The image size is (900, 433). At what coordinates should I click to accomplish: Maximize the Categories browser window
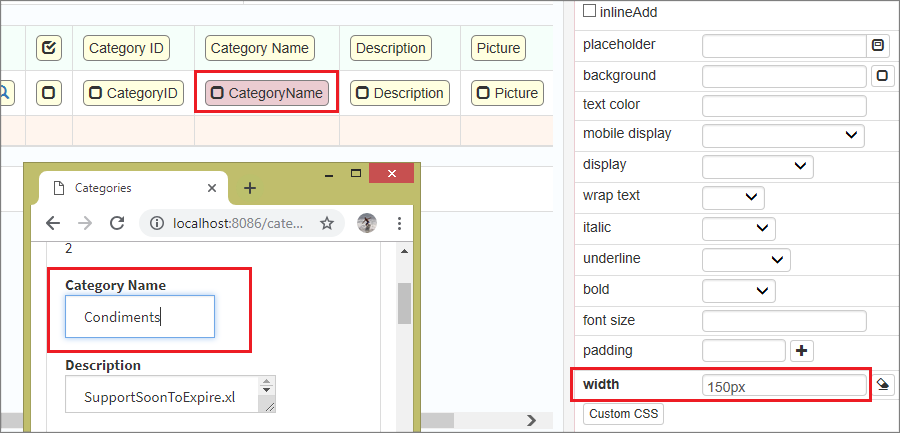coord(356,173)
